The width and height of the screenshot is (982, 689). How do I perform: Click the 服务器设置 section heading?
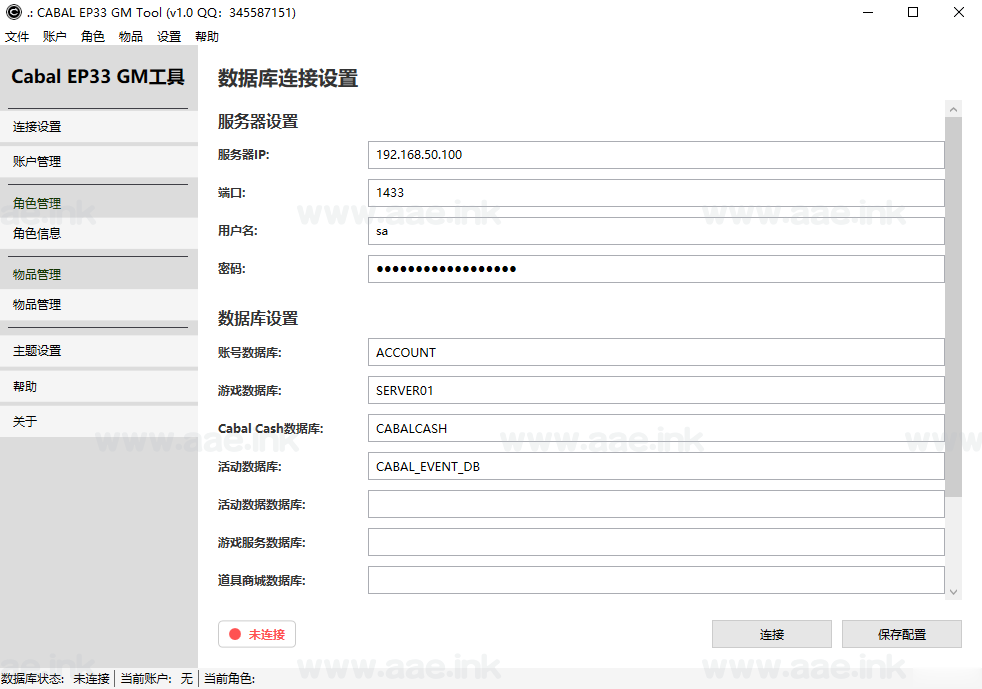[257, 122]
